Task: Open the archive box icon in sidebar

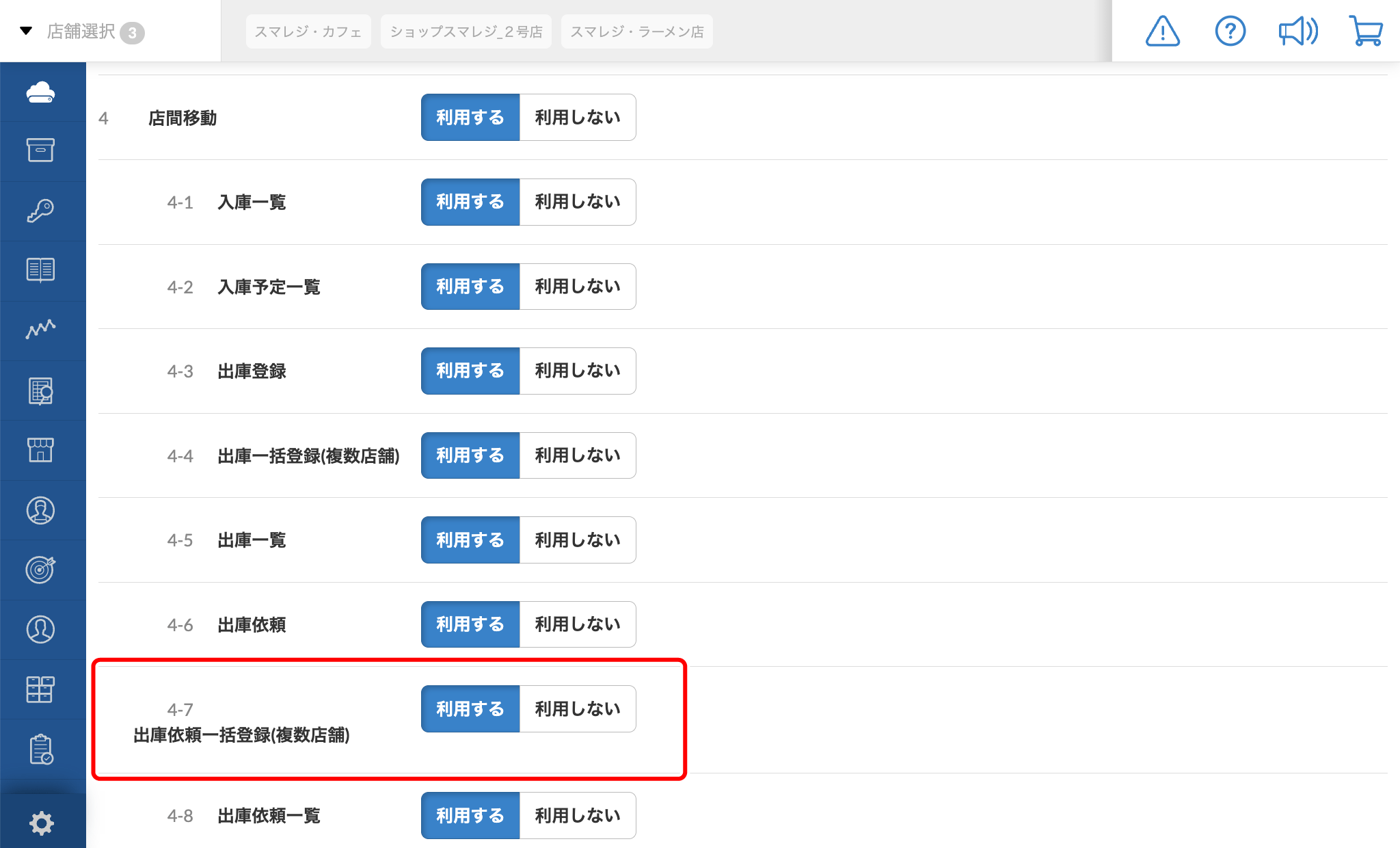Action: [41, 150]
